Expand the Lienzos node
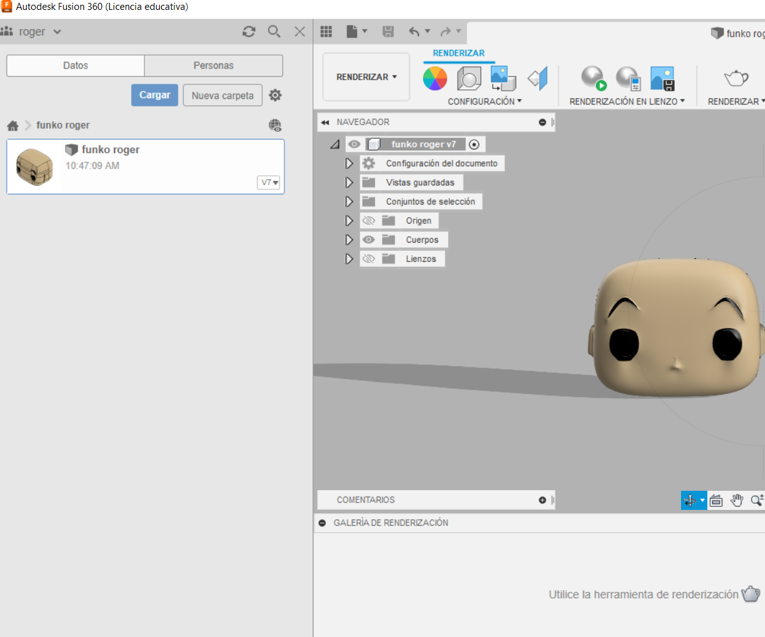 [x=349, y=259]
